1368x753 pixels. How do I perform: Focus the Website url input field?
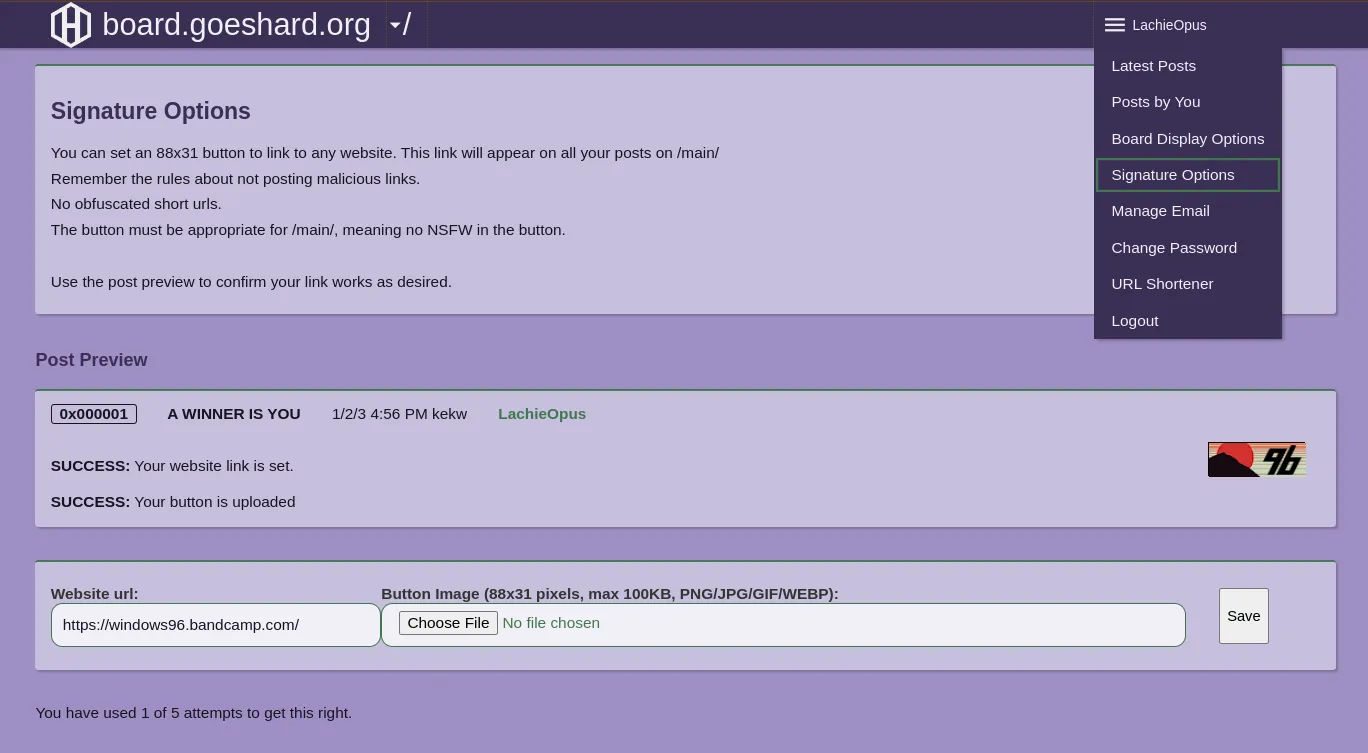pyautogui.click(x=215, y=625)
